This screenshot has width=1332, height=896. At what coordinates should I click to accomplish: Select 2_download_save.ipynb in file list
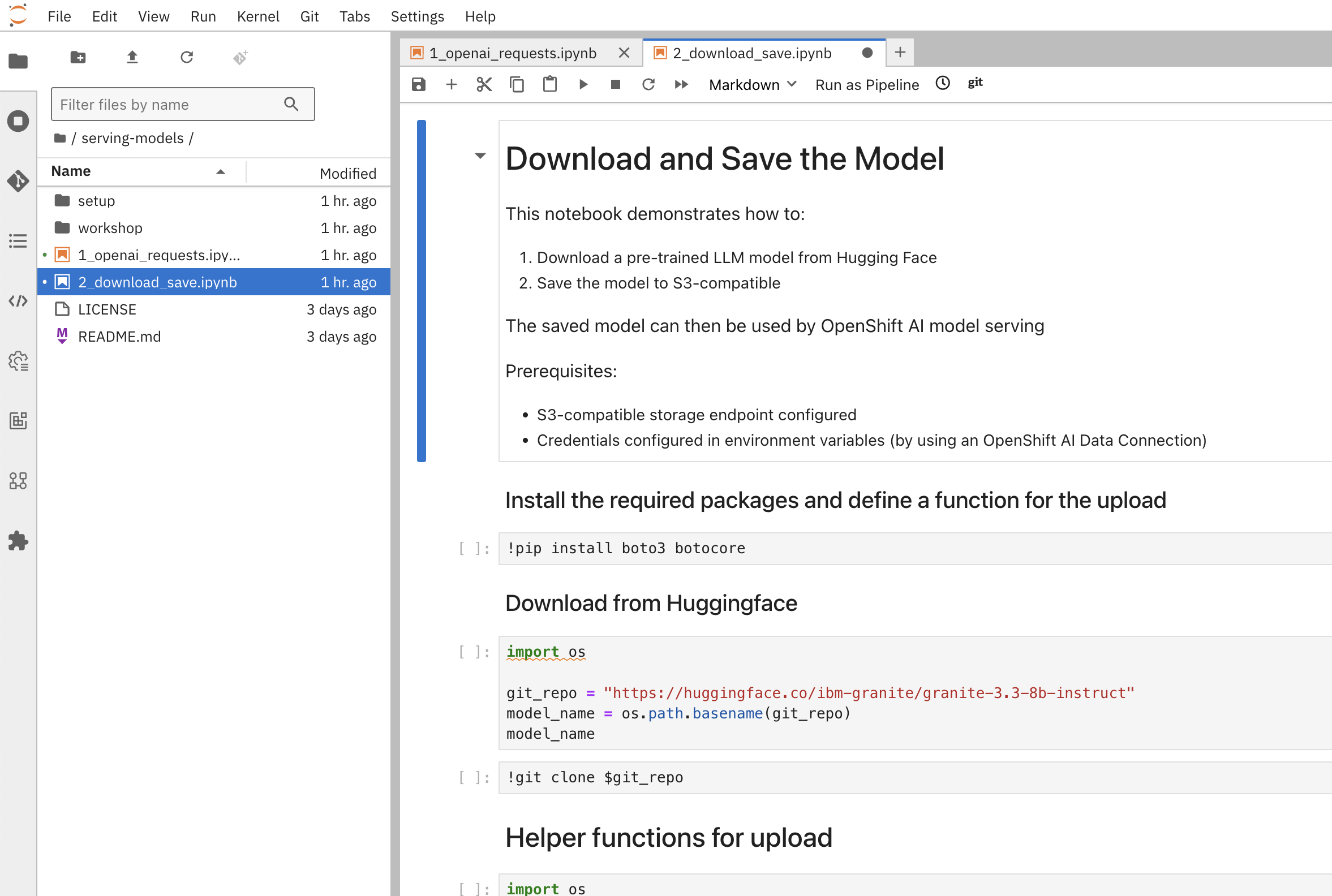214,282
